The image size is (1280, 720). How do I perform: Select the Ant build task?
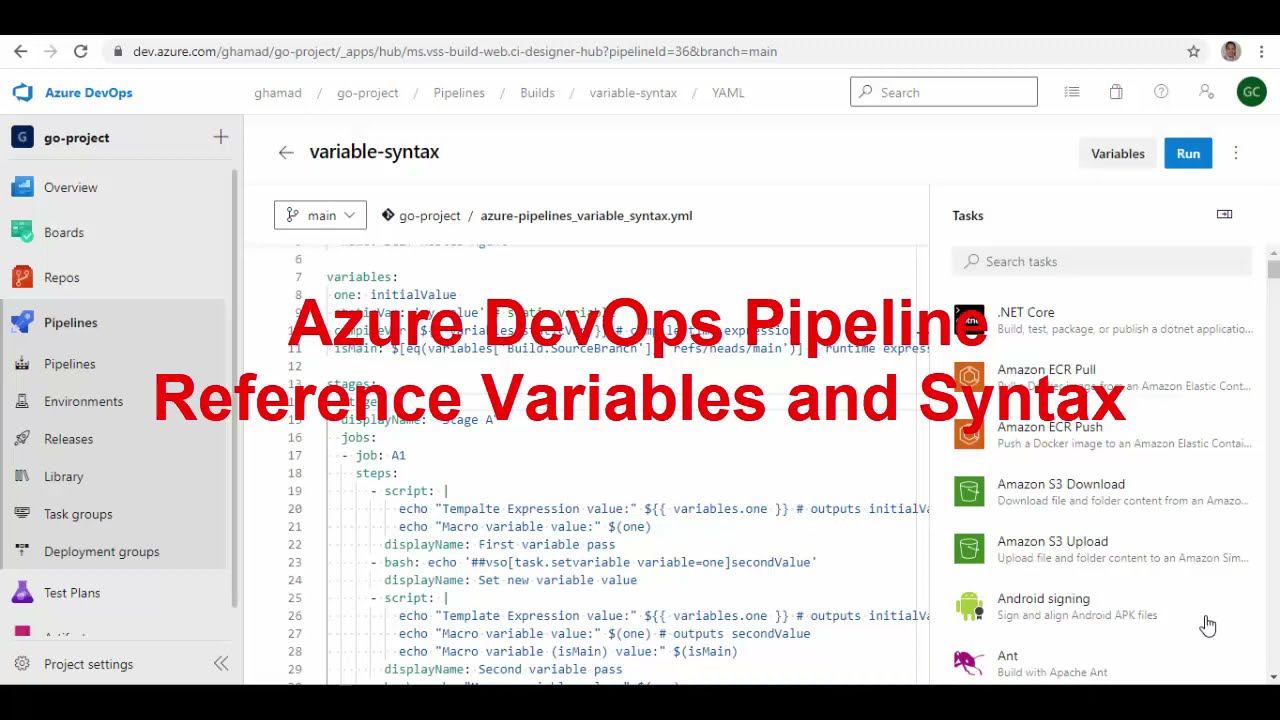1102,663
